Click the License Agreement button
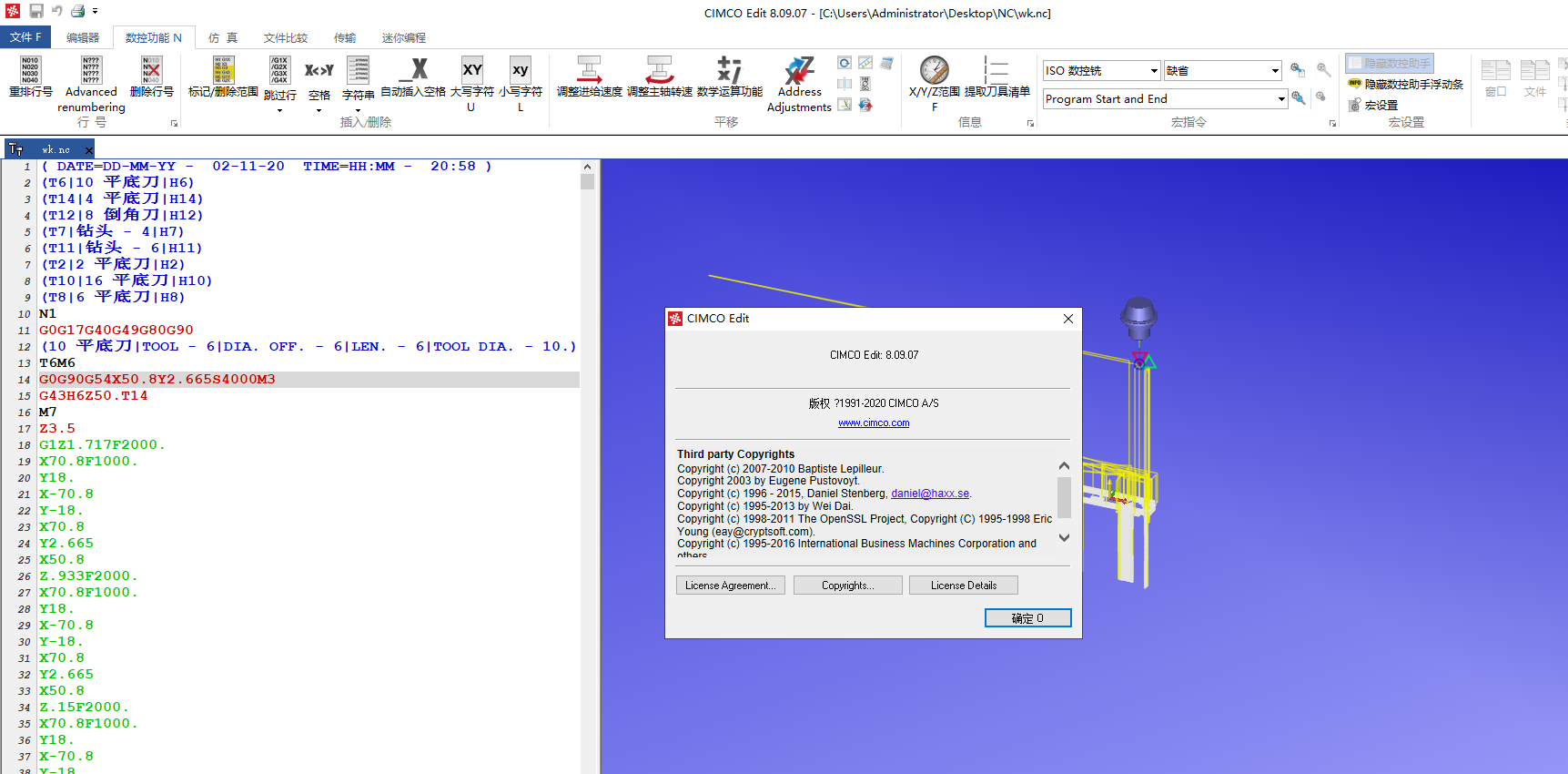 [x=731, y=586]
